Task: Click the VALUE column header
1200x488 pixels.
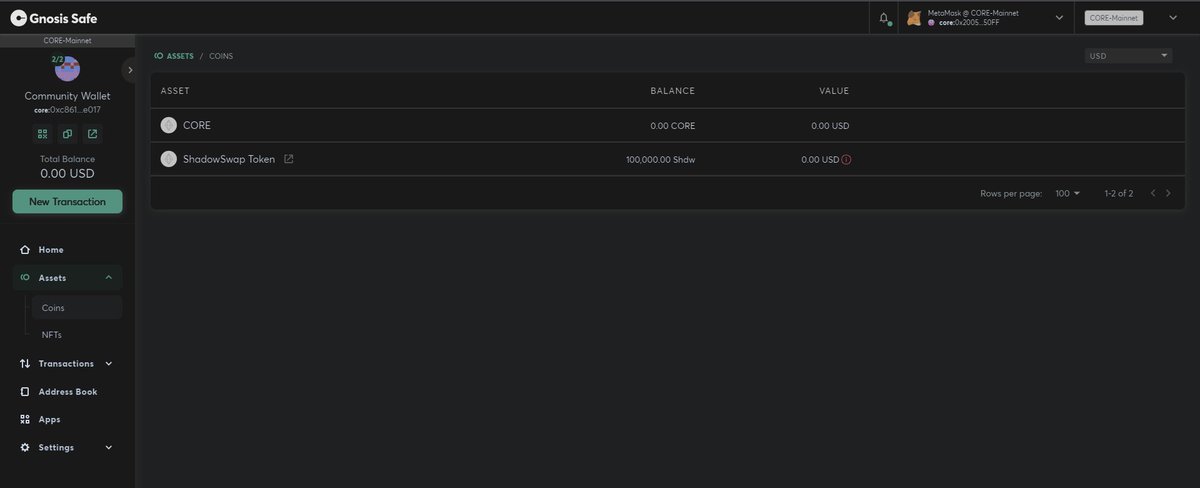Action: [x=834, y=91]
